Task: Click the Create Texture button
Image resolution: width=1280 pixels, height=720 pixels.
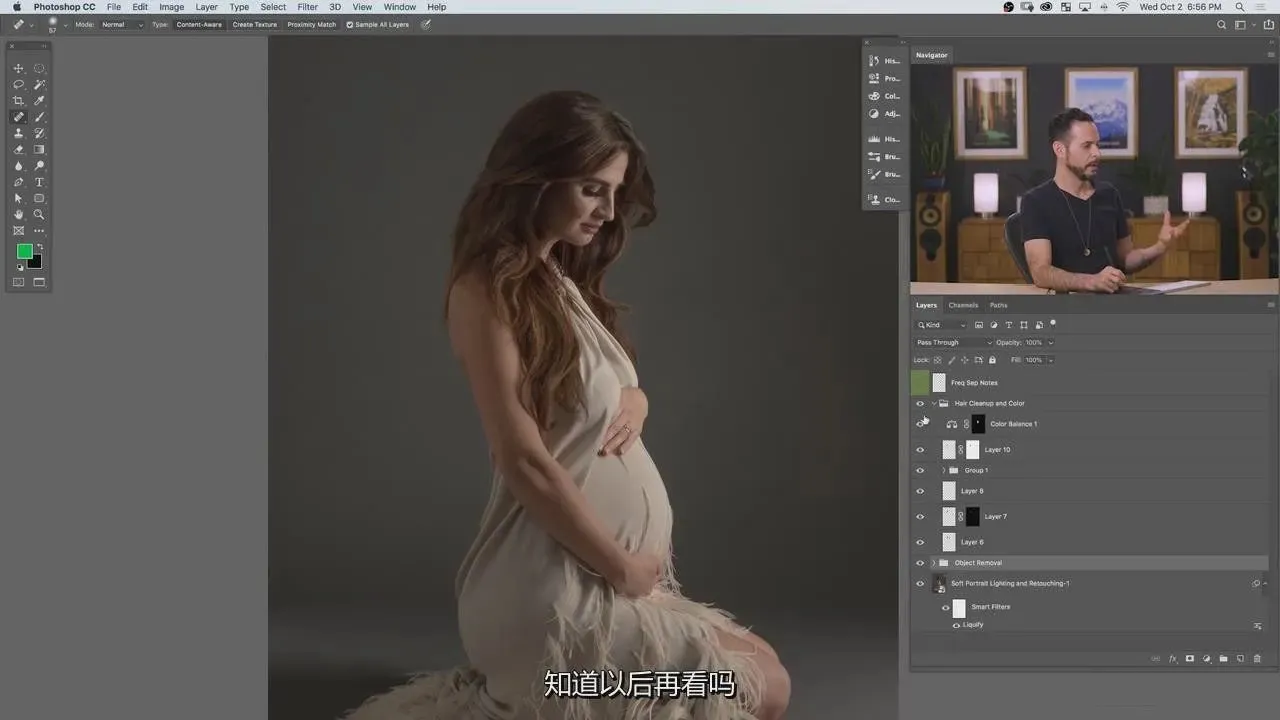Action: [254, 24]
